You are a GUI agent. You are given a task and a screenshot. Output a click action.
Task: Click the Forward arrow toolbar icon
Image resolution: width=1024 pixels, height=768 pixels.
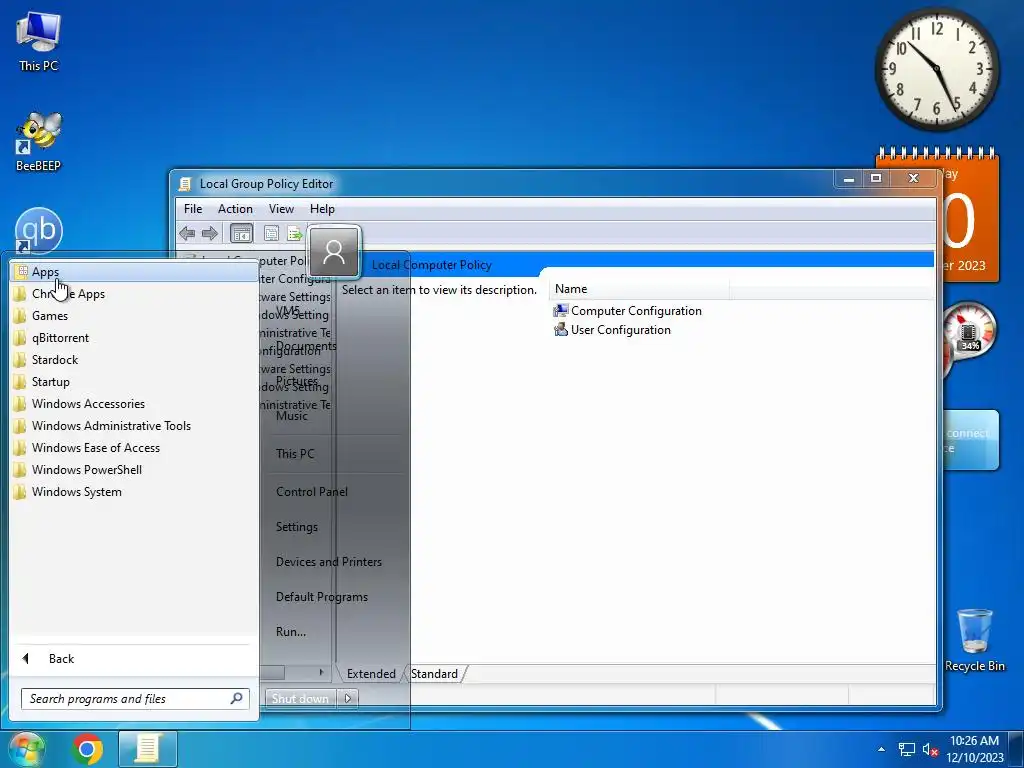(210, 233)
